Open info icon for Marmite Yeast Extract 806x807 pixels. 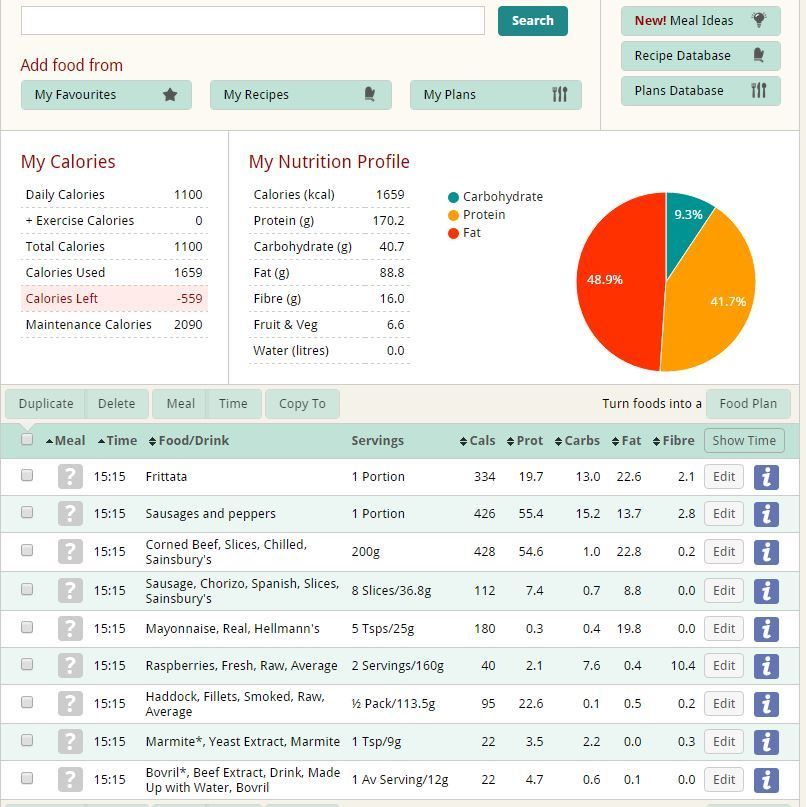pyautogui.click(x=766, y=742)
